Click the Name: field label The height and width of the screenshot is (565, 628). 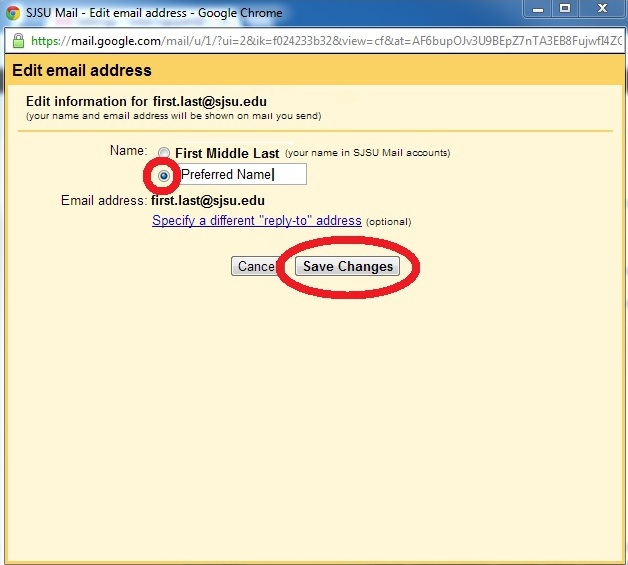128,150
